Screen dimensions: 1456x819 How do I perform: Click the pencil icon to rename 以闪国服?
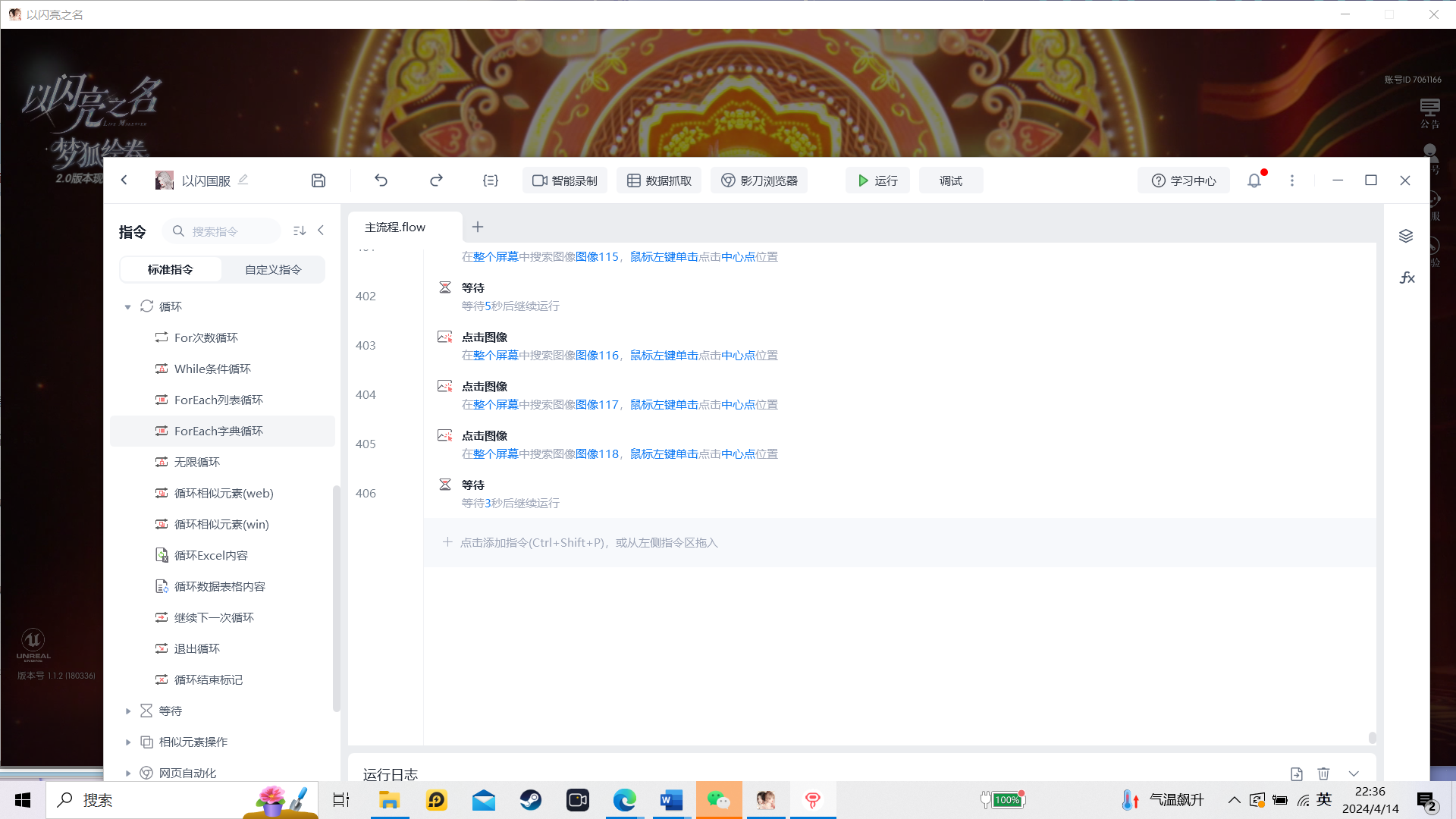tap(243, 180)
